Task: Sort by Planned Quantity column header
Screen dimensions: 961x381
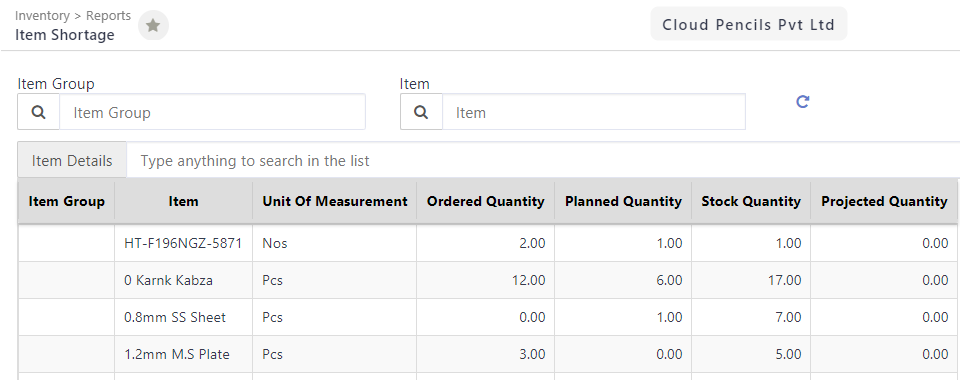Action: tap(623, 202)
